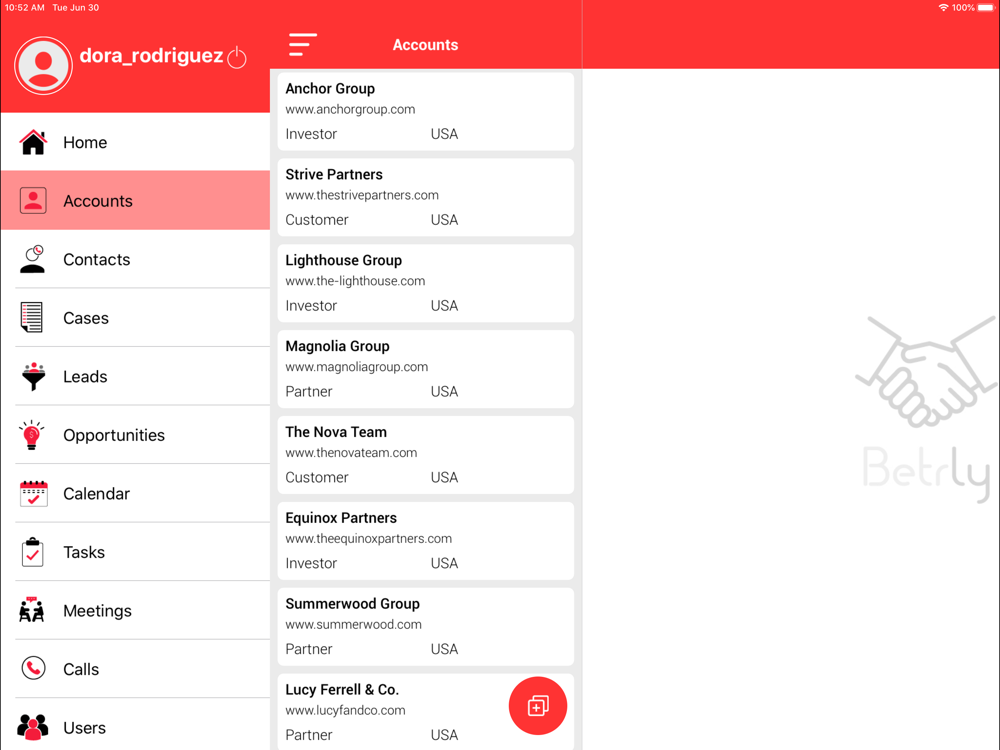Click the Accounts person-card icon
The height and width of the screenshot is (750, 1000).
33,200
